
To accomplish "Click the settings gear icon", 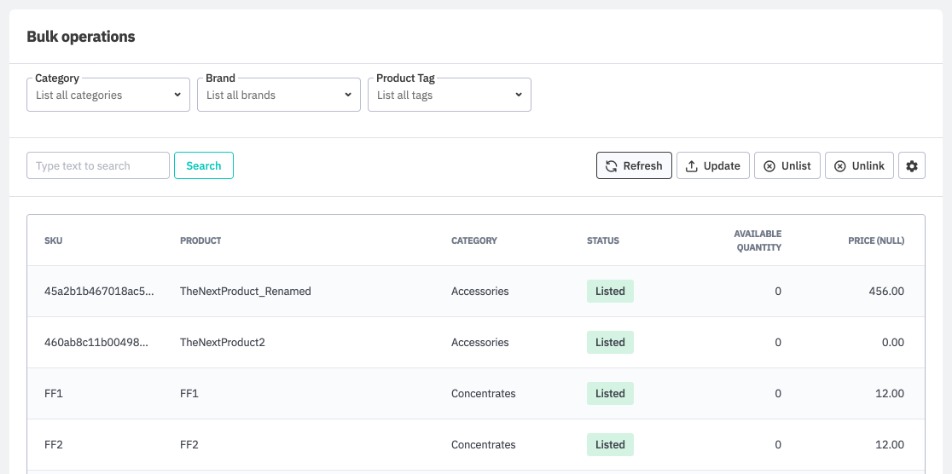I will pos(911,166).
